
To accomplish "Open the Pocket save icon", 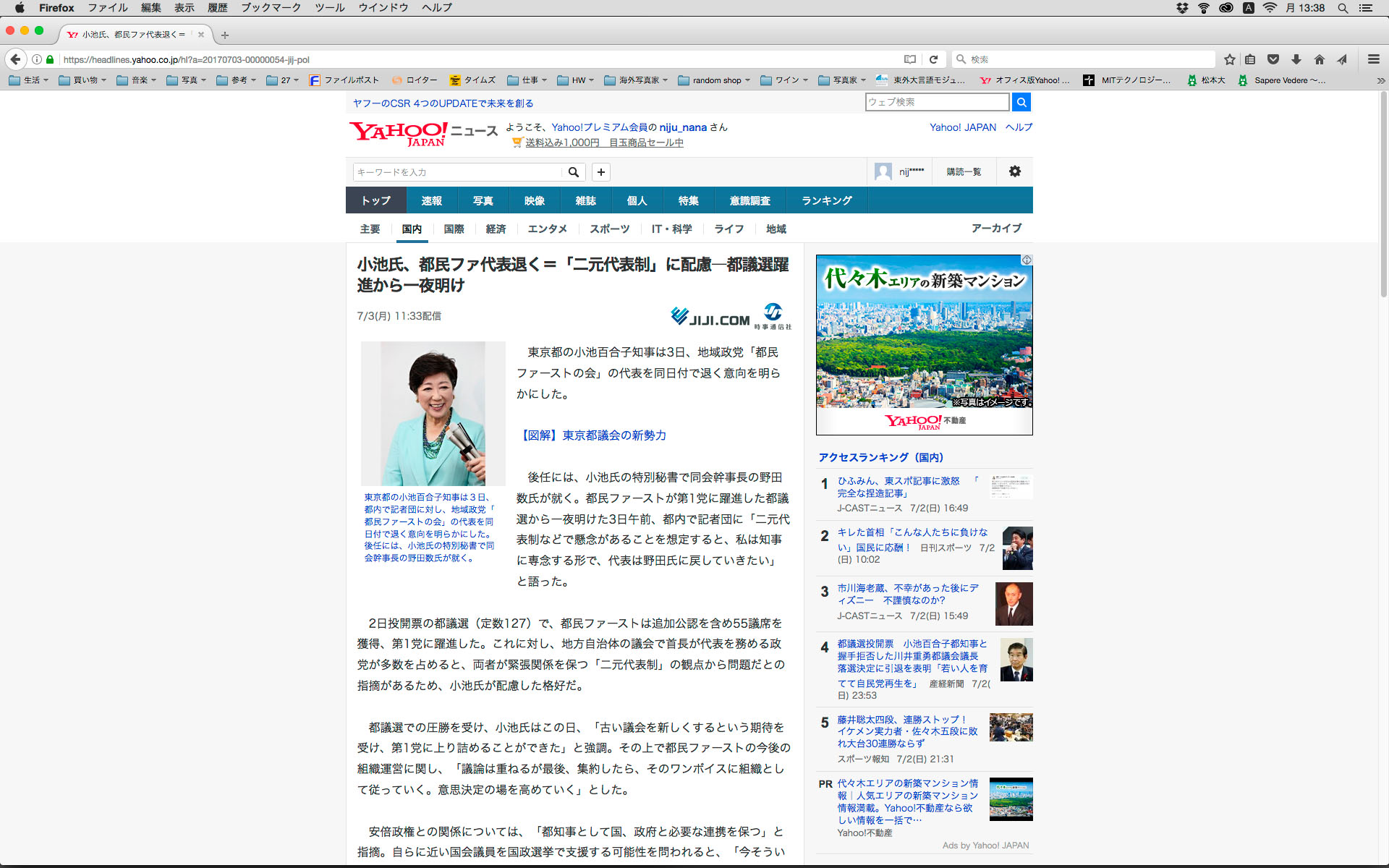I will [x=1273, y=59].
